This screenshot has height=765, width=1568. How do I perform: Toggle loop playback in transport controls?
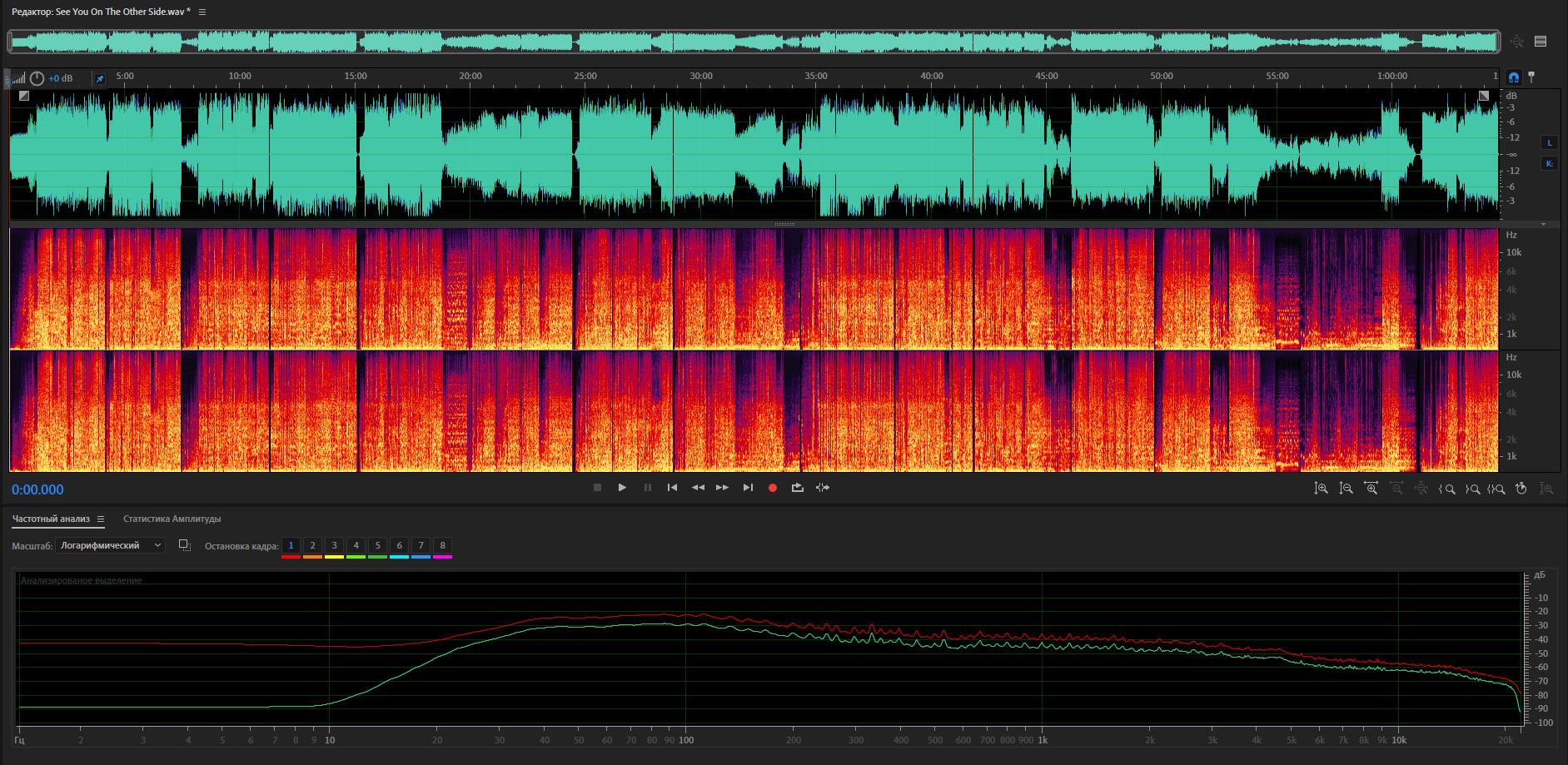coord(797,488)
